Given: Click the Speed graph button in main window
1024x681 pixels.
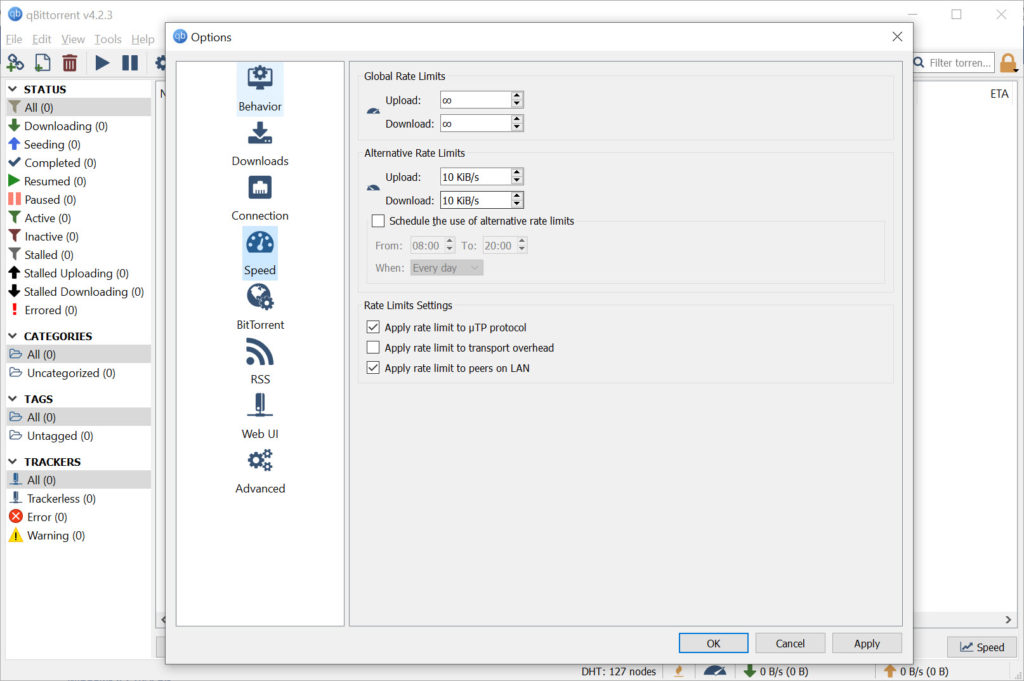Looking at the screenshot, I should point(982,647).
